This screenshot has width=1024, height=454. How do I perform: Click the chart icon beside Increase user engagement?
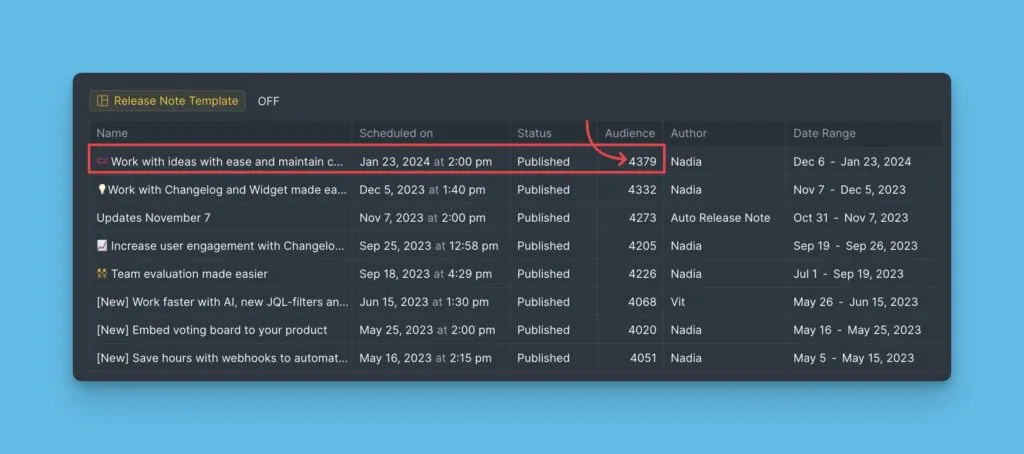point(102,245)
